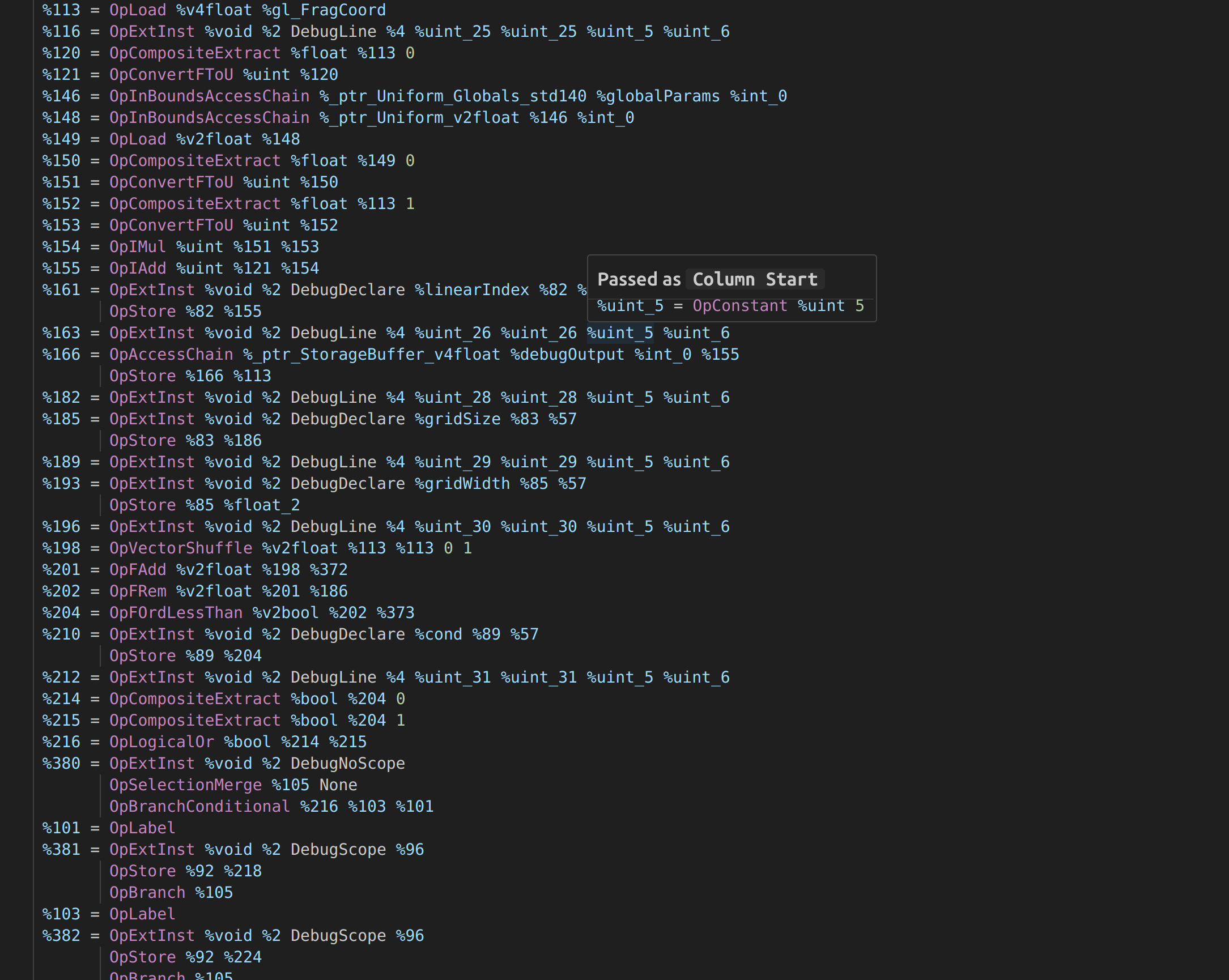Click the result id %103 before OpLabel
Image resolution: width=1229 pixels, height=980 pixels.
point(62,914)
